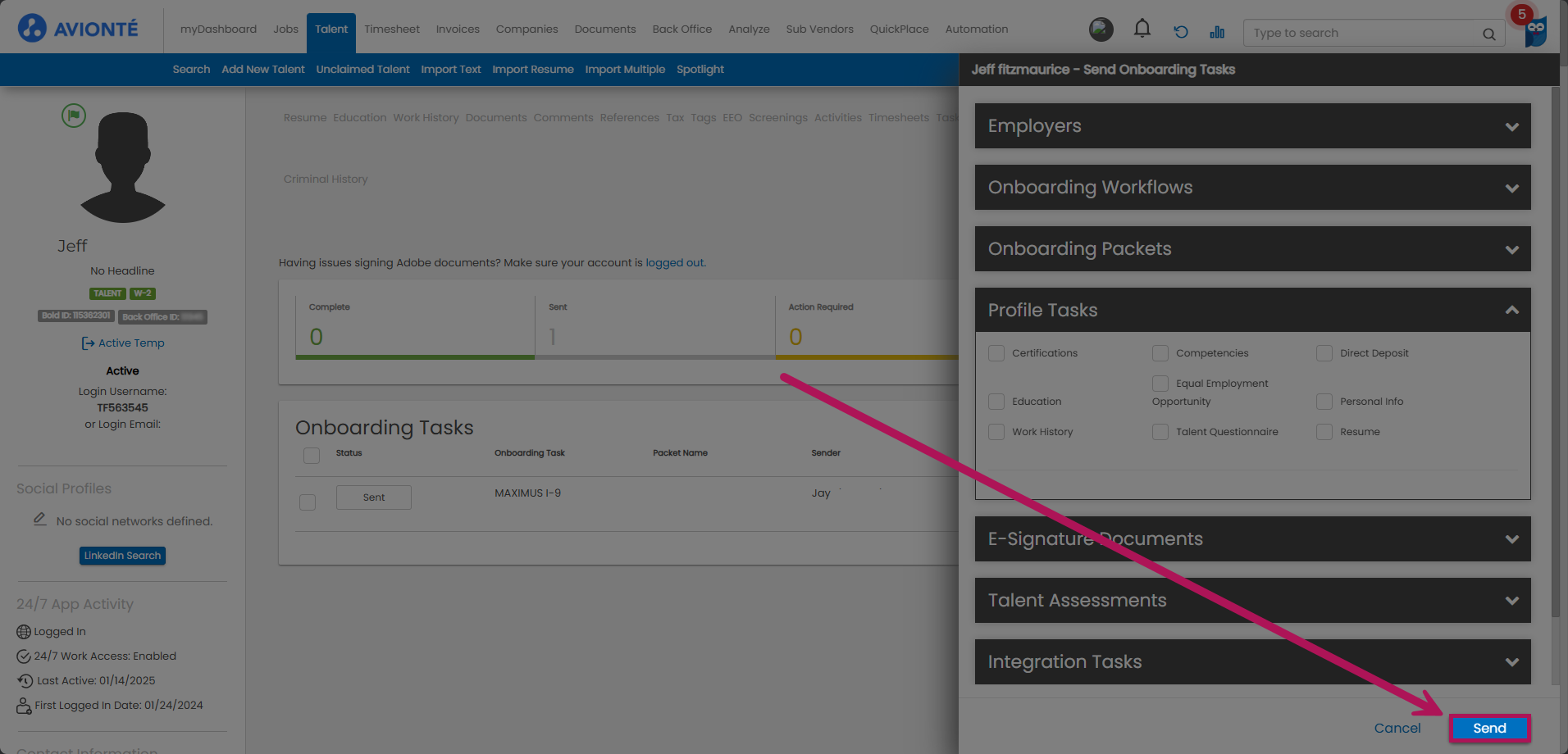Check the Resume profile task checkbox
The height and width of the screenshot is (754, 1568).
pyautogui.click(x=1324, y=432)
